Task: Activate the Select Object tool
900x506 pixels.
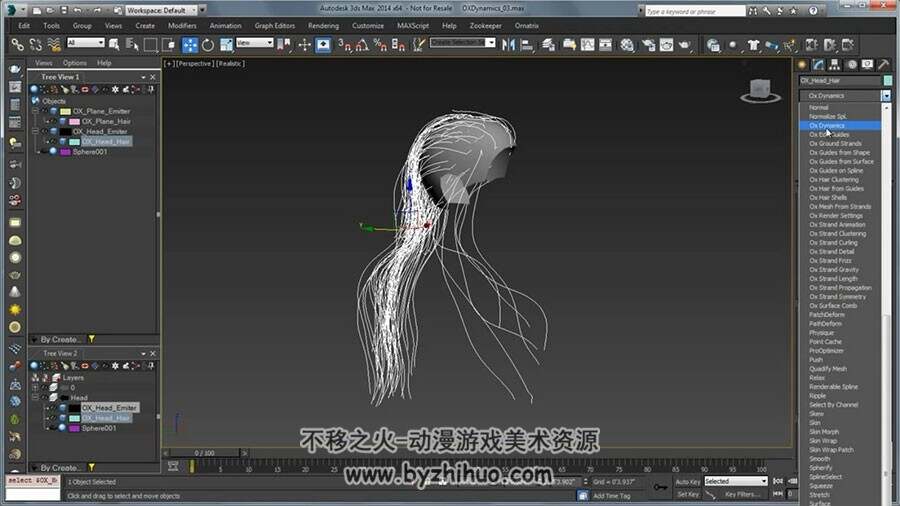Action: point(114,45)
